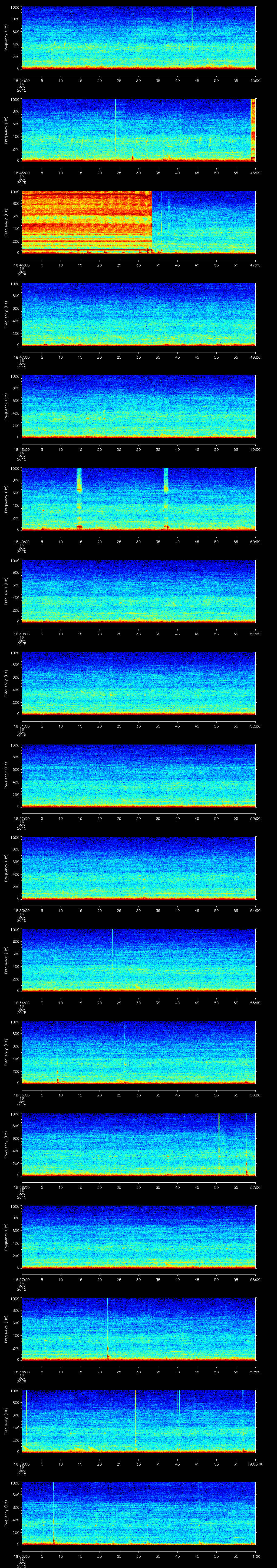Click the 18:51:00 start-time label
The width and height of the screenshot is (277, 1568).
22,726
